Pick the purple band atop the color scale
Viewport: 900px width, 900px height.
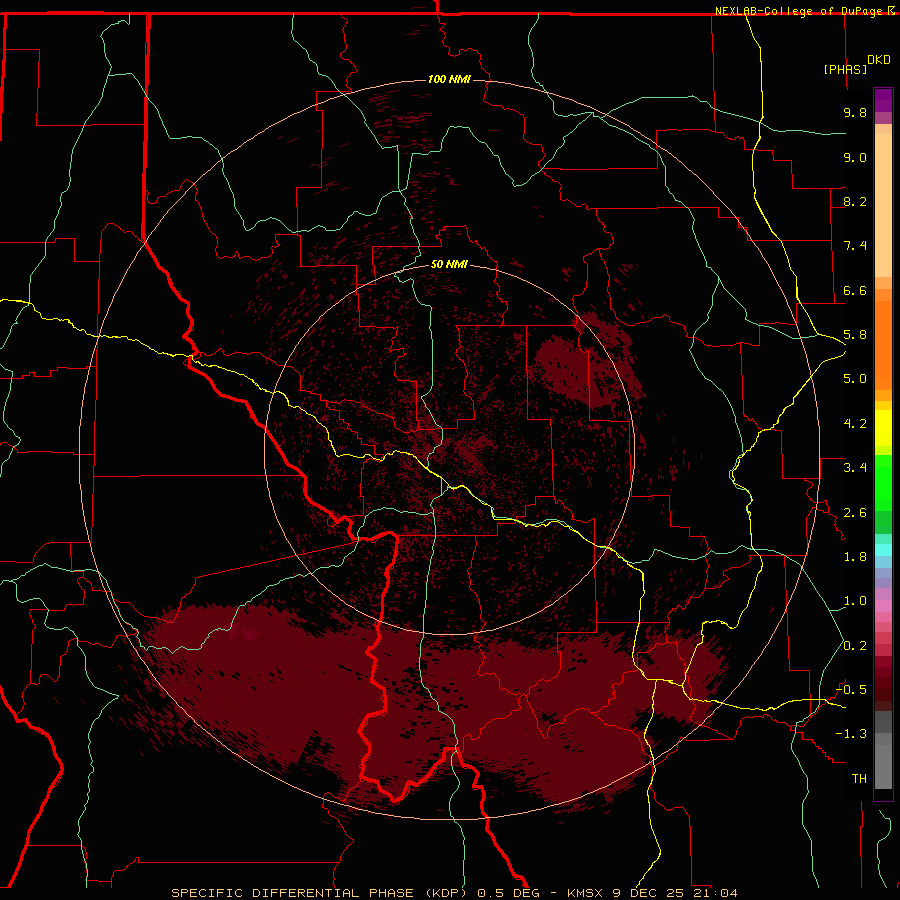(883, 100)
